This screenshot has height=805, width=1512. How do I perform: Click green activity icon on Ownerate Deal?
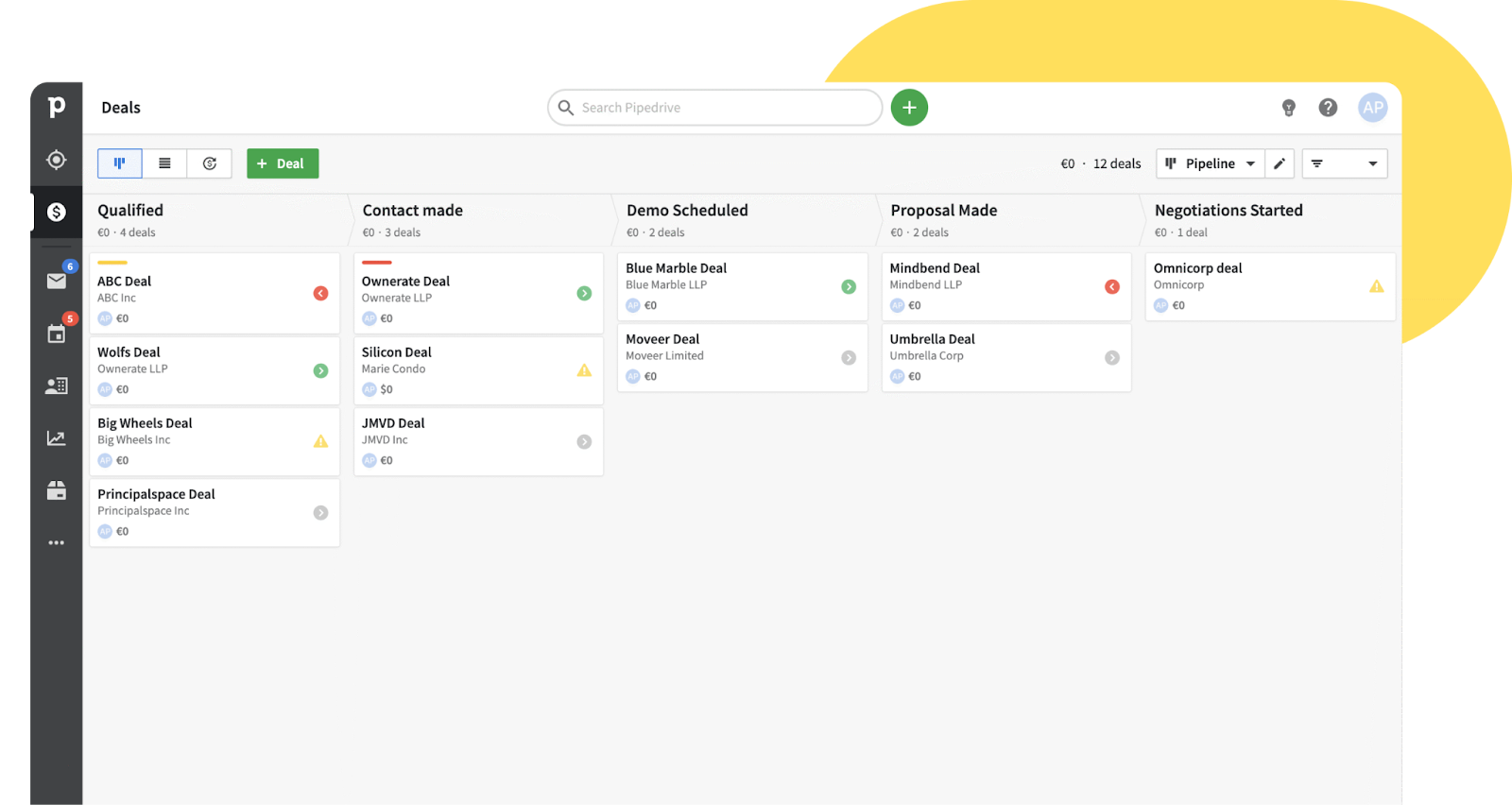(x=584, y=294)
